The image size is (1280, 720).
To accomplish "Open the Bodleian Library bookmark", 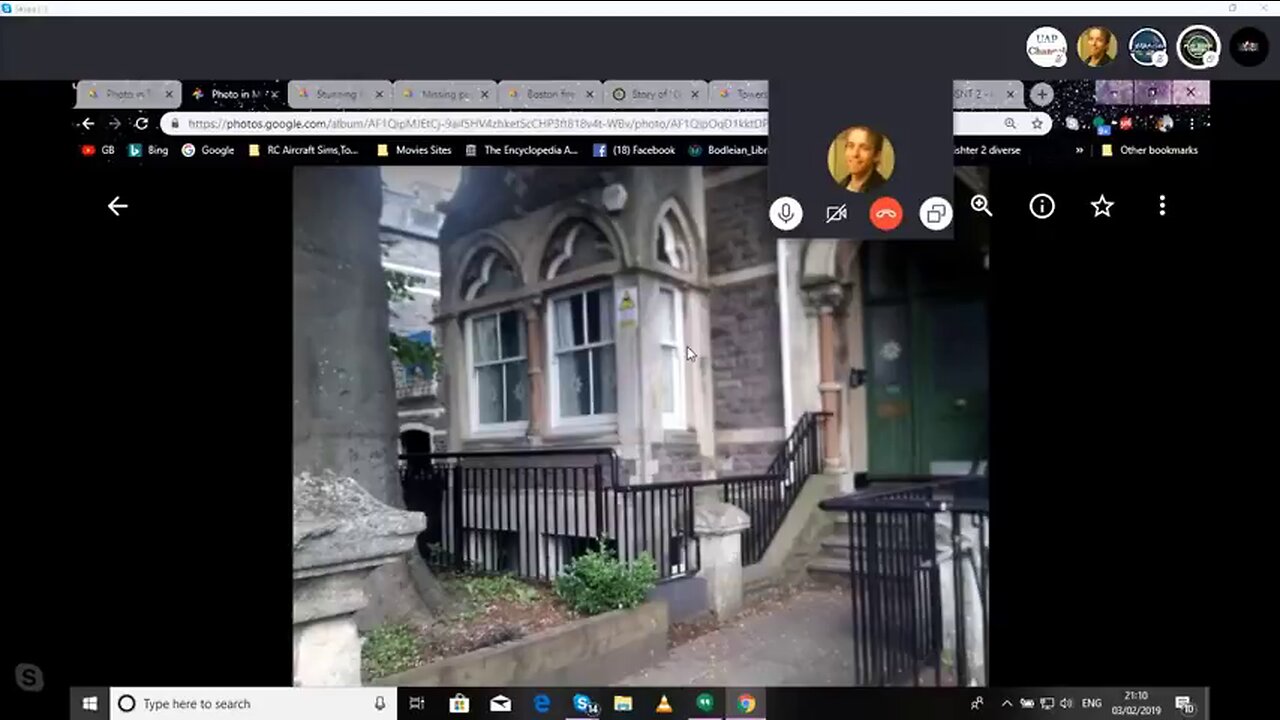I will click(728, 150).
